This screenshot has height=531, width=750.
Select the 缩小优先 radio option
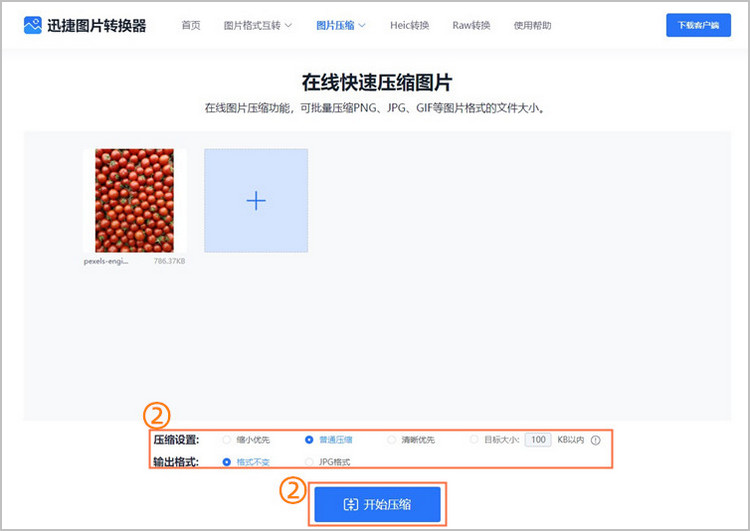point(227,440)
